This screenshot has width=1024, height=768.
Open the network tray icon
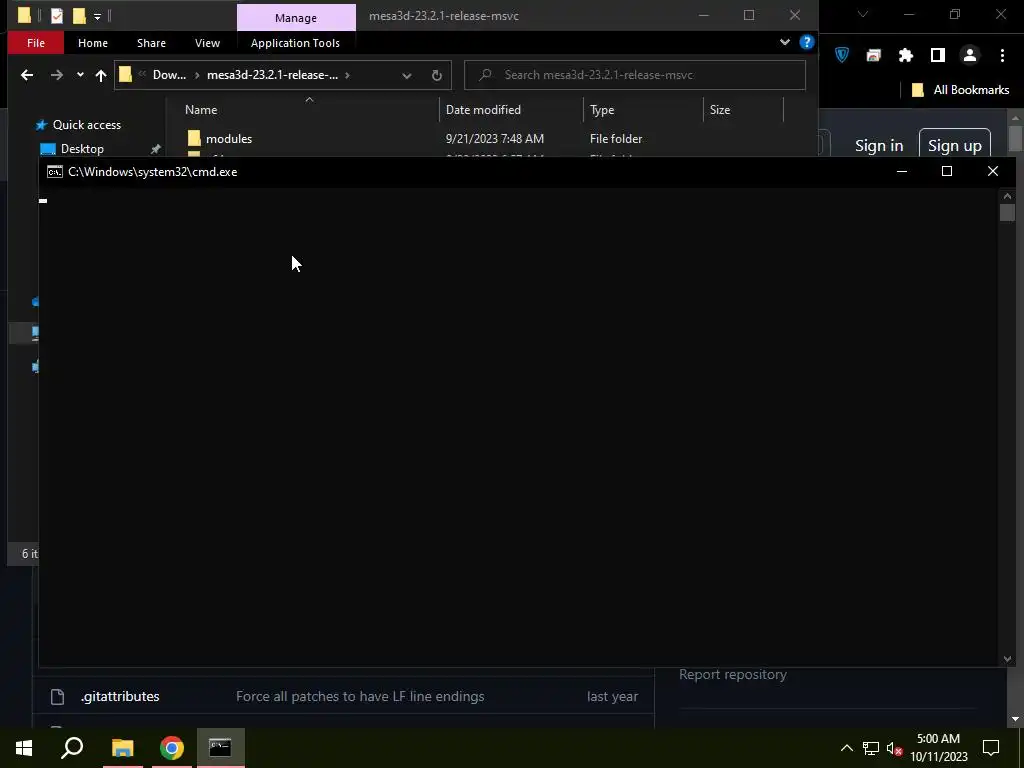point(871,748)
